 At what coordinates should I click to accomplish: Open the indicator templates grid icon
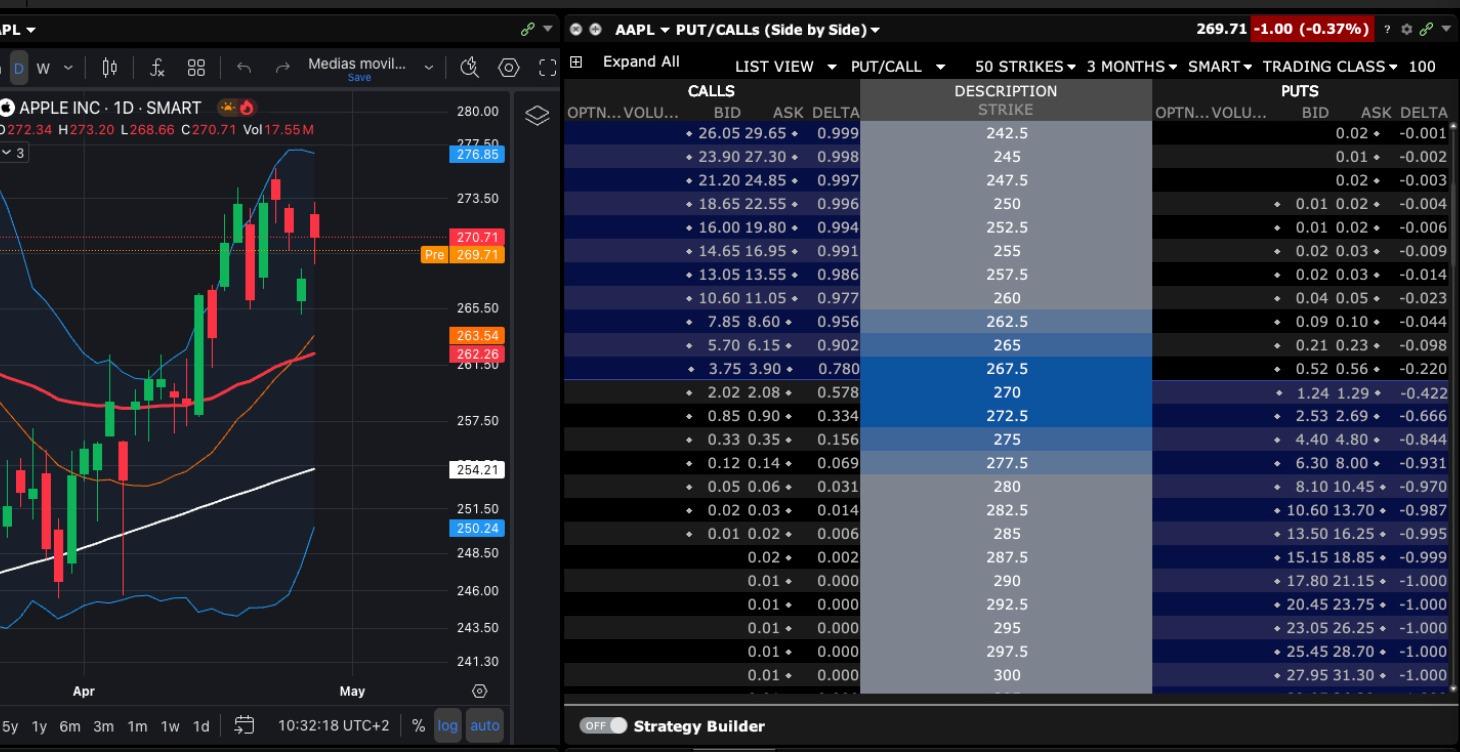pyautogui.click(x=196, y=68)
